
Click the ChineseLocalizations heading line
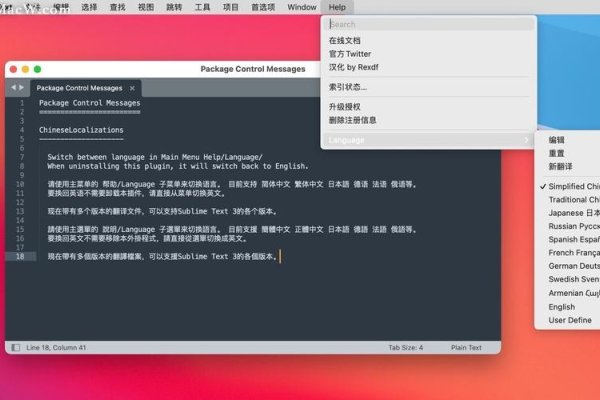pos(81,130)
